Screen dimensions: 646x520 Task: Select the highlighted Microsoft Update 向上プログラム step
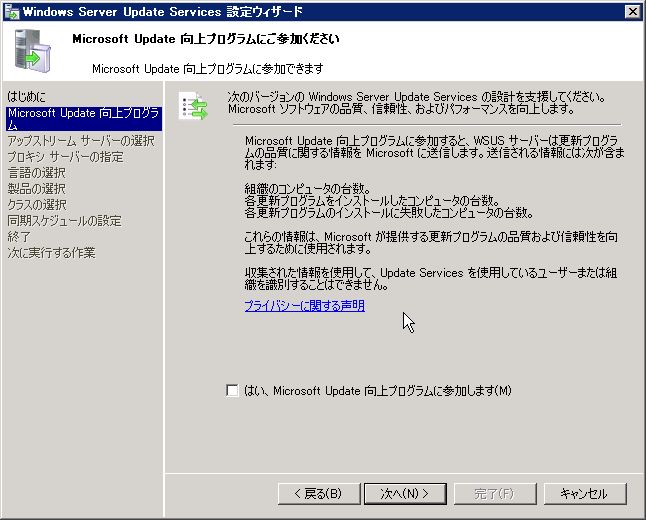coord(84,119)
